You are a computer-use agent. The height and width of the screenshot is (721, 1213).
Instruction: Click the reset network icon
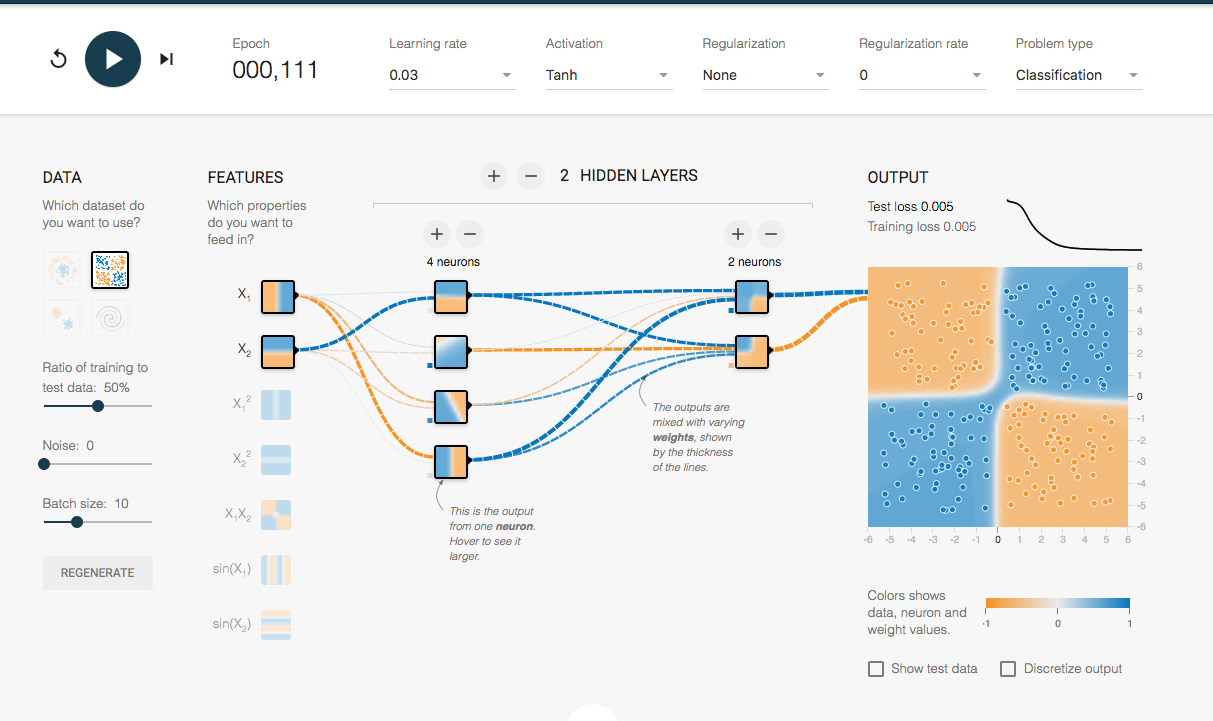58,59
